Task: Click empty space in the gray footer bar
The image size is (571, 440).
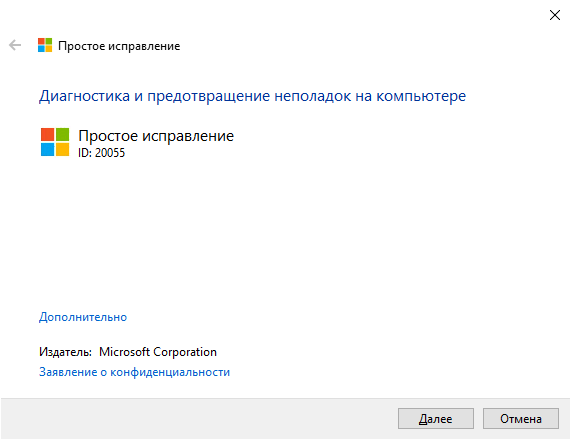Action: point(198,419)
